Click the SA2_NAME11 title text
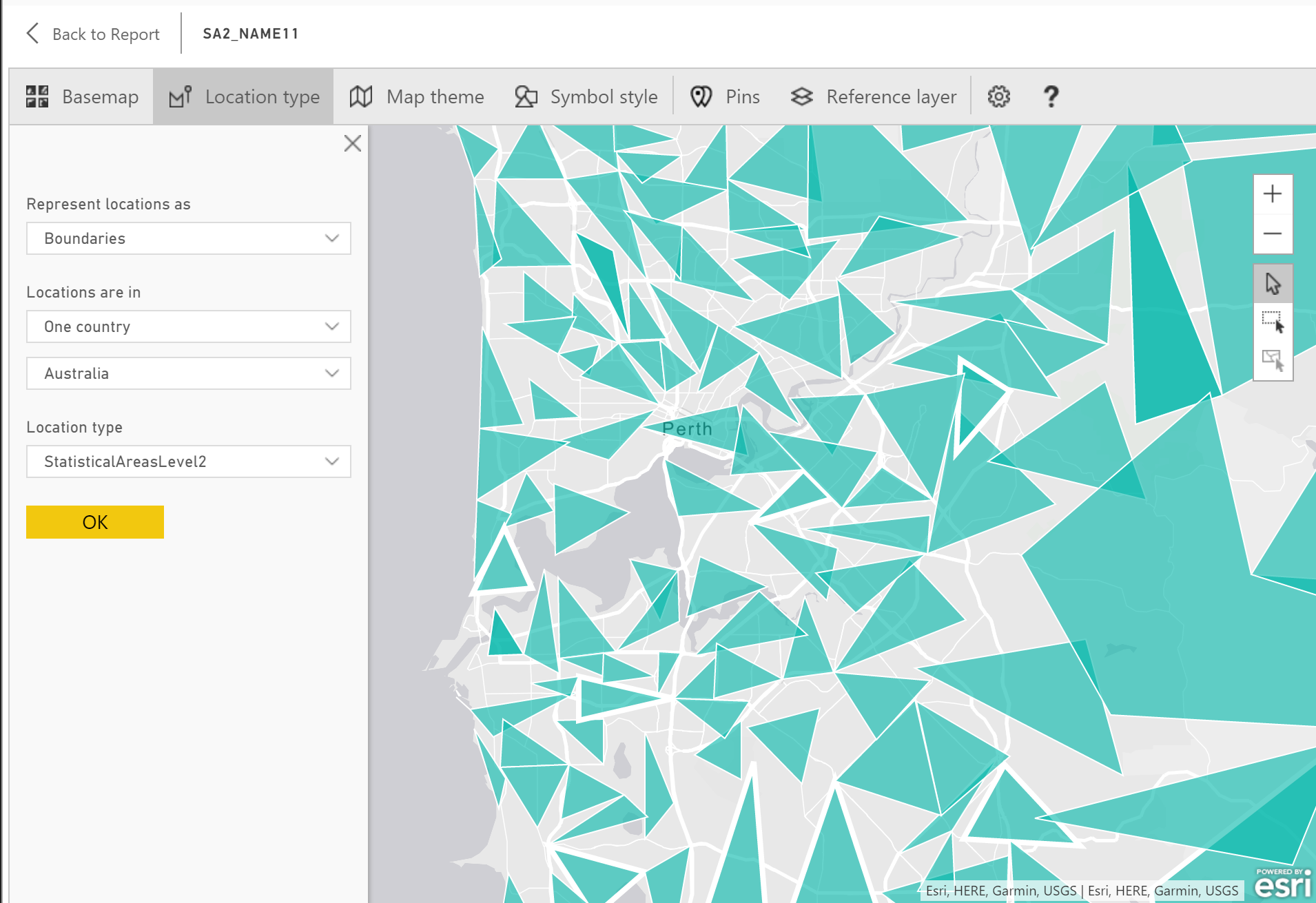1316x903 pixels. click(x=251, y=34)
